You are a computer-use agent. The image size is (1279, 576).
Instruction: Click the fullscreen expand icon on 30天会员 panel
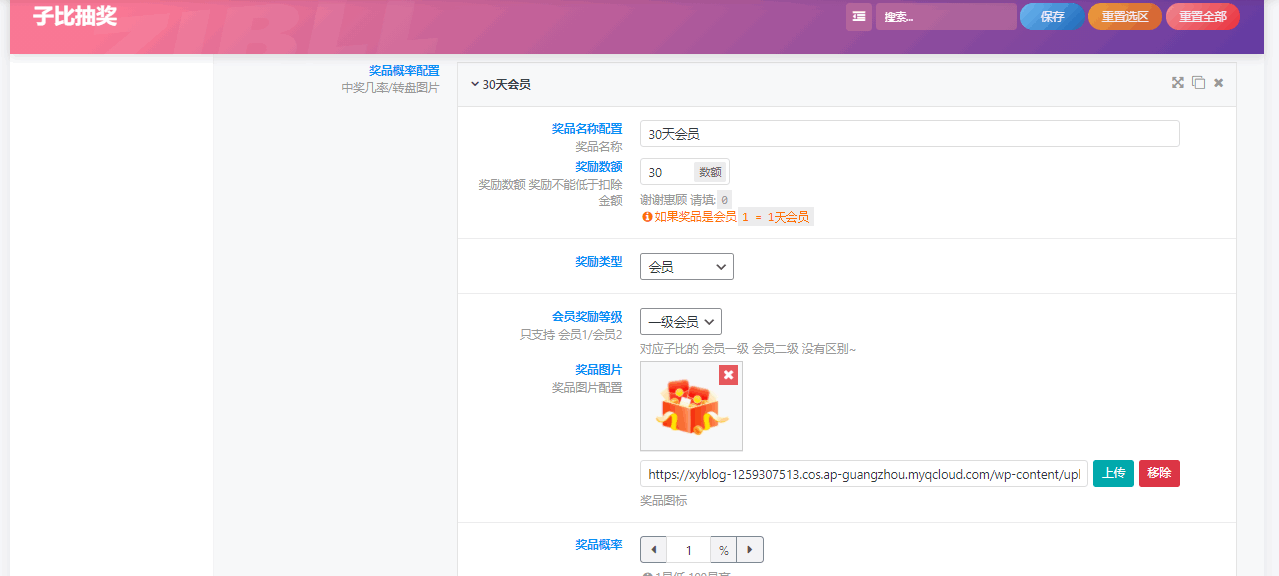point(1177,83)
